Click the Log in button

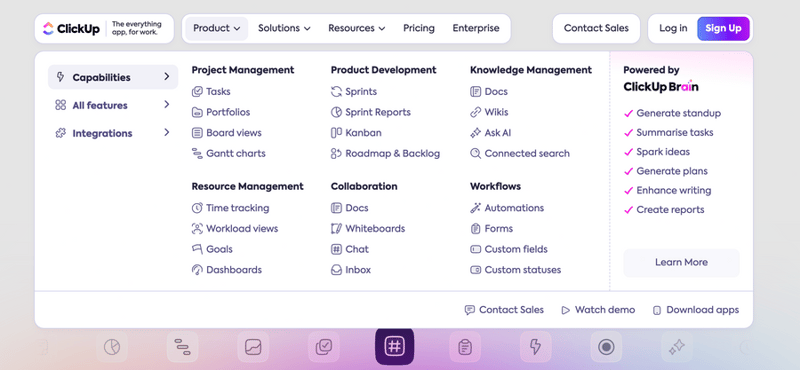pyautogui.click(x=673, y=29)
